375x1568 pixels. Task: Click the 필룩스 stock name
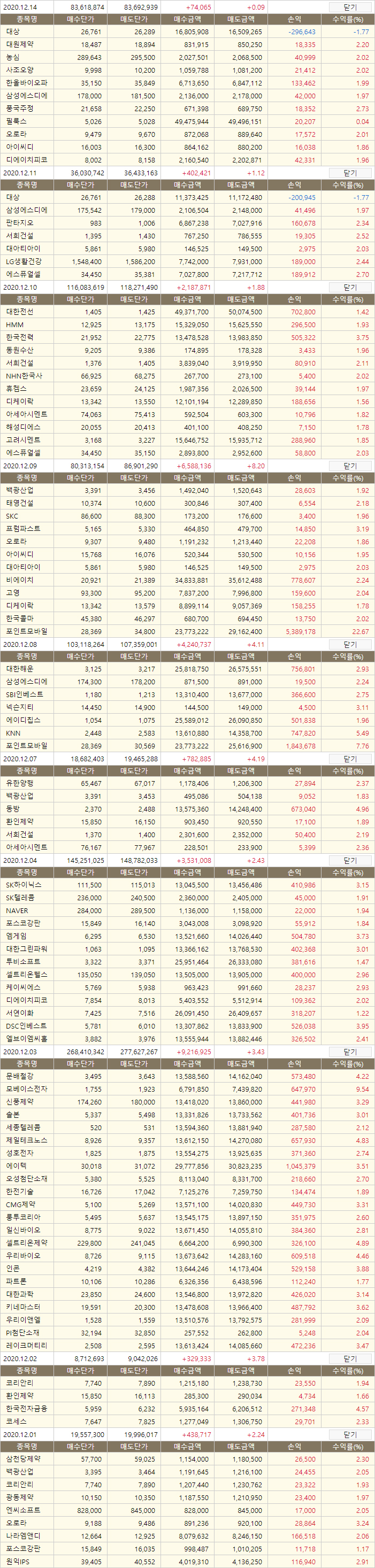pyautogui.click(x=17, y=121)
